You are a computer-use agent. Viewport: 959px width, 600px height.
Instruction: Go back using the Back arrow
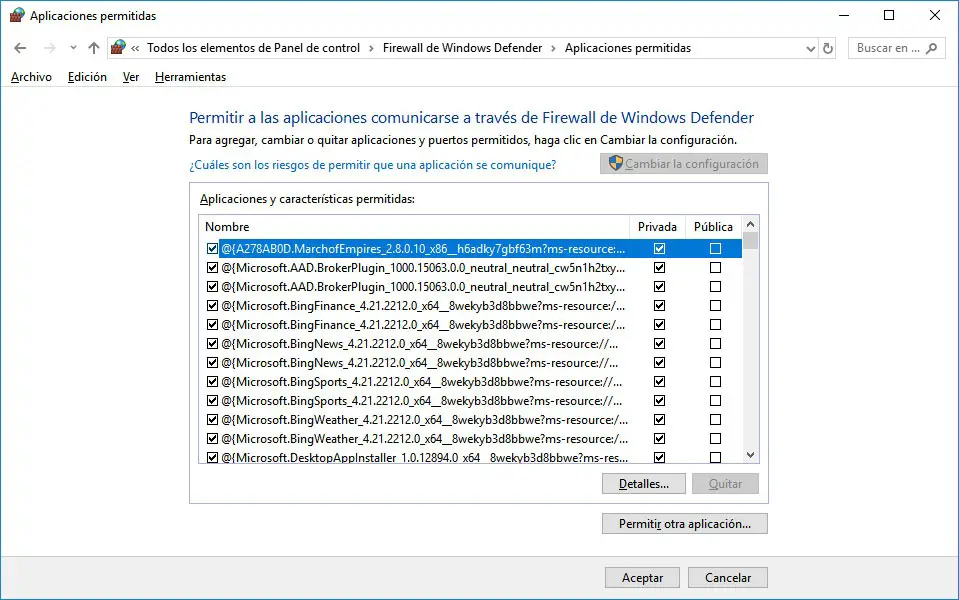(x=20, y=48)
